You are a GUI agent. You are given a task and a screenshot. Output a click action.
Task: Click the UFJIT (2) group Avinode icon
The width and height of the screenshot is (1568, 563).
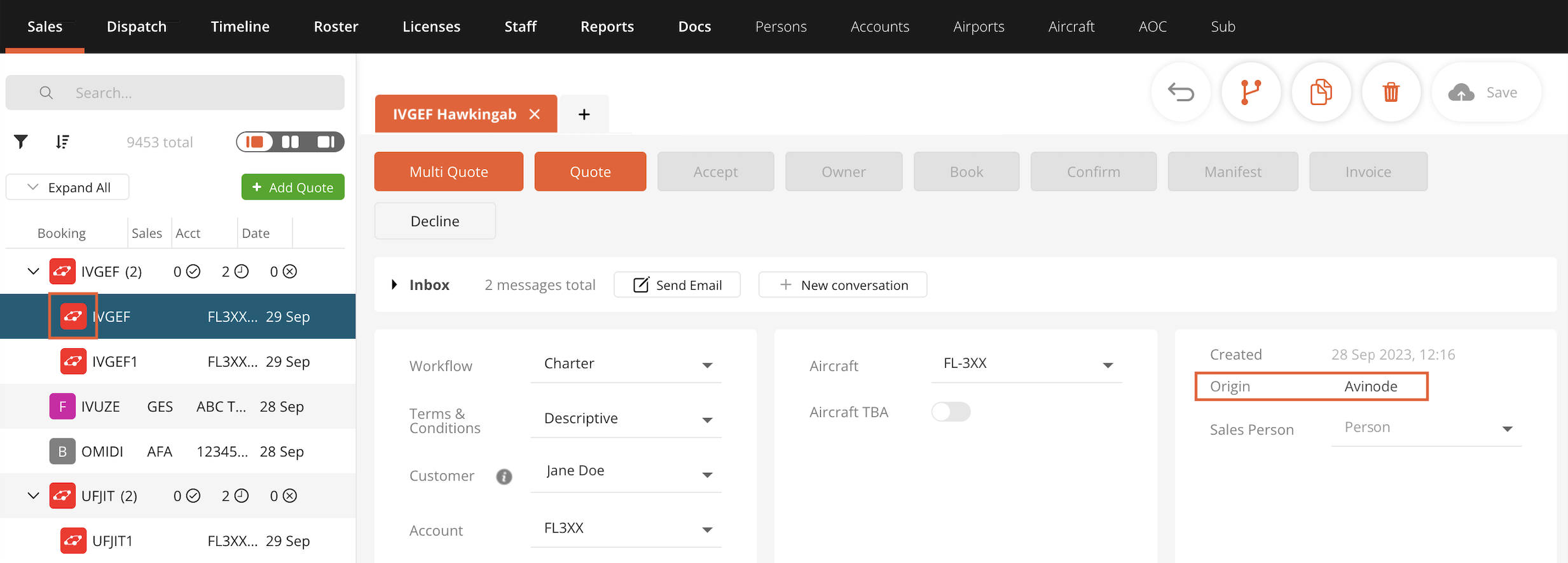62,496
